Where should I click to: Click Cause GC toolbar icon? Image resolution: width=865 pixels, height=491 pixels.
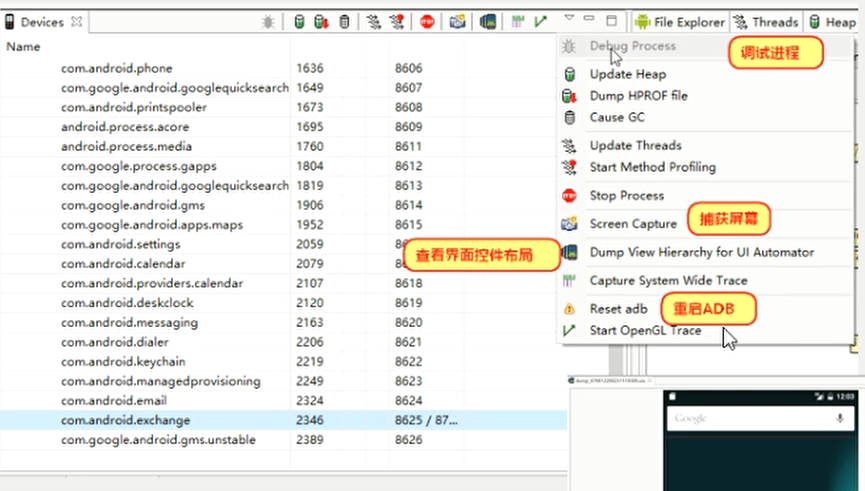344,22
